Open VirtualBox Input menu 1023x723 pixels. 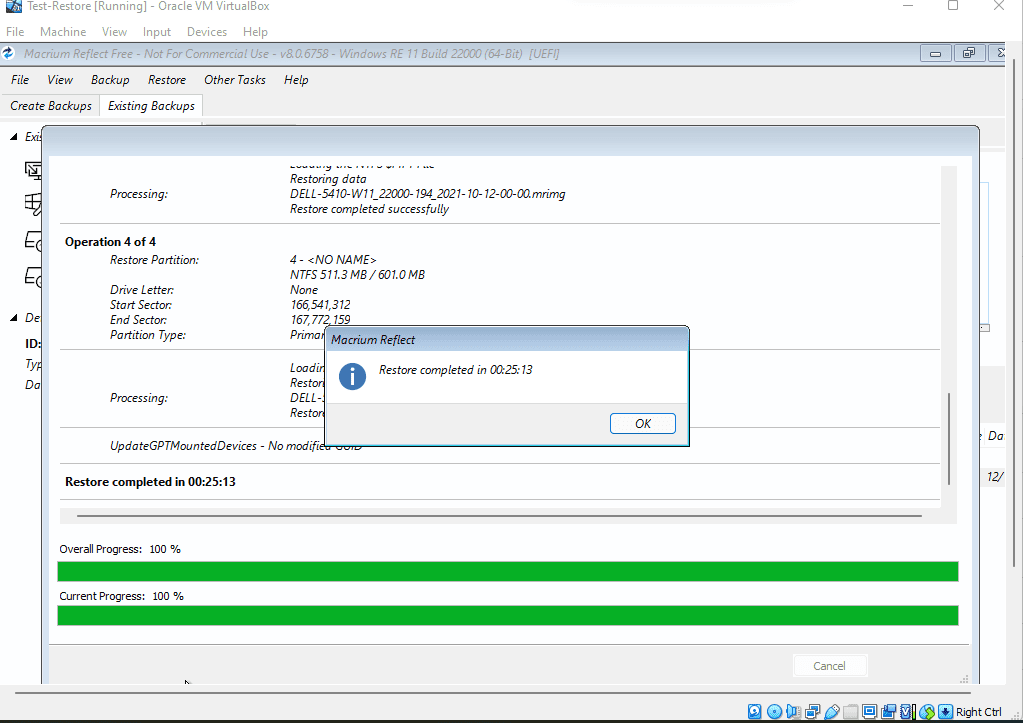(x=157, y=32)
